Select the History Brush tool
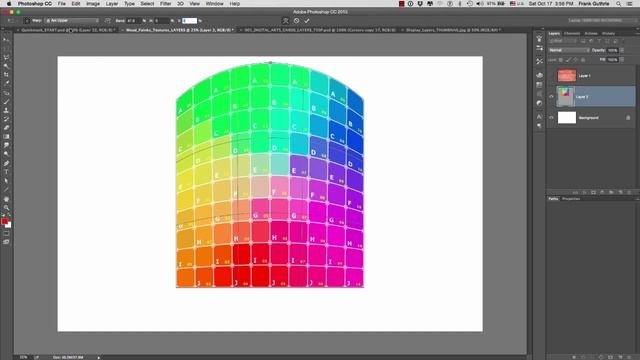The width and height of the screenshot is (640, 360). point(6,119)
